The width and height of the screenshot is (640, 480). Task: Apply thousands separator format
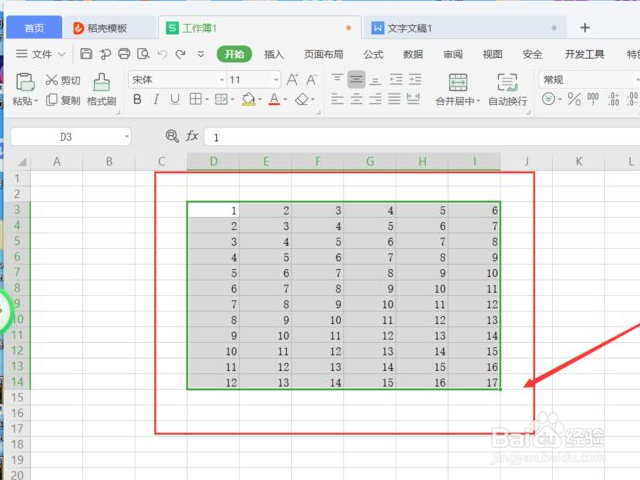click(x=593, y=99)
